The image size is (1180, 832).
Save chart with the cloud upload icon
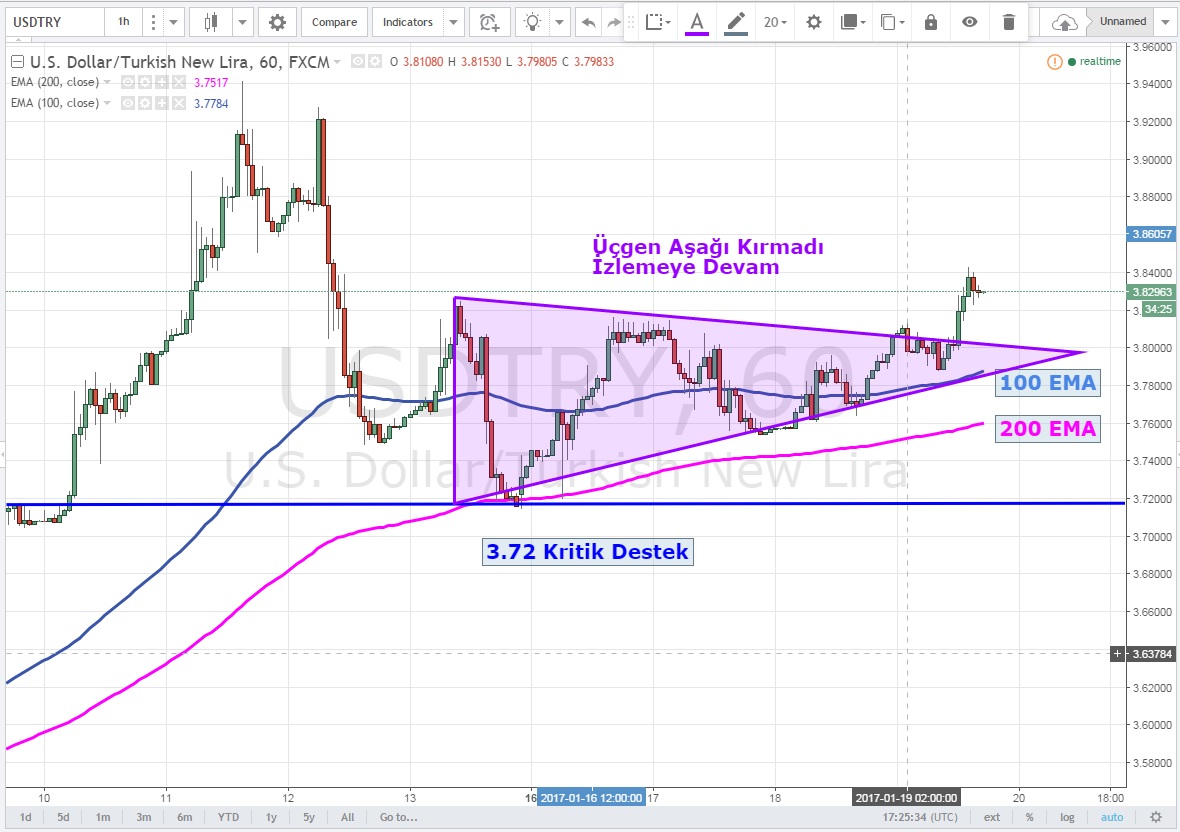tap(1066, 22)
